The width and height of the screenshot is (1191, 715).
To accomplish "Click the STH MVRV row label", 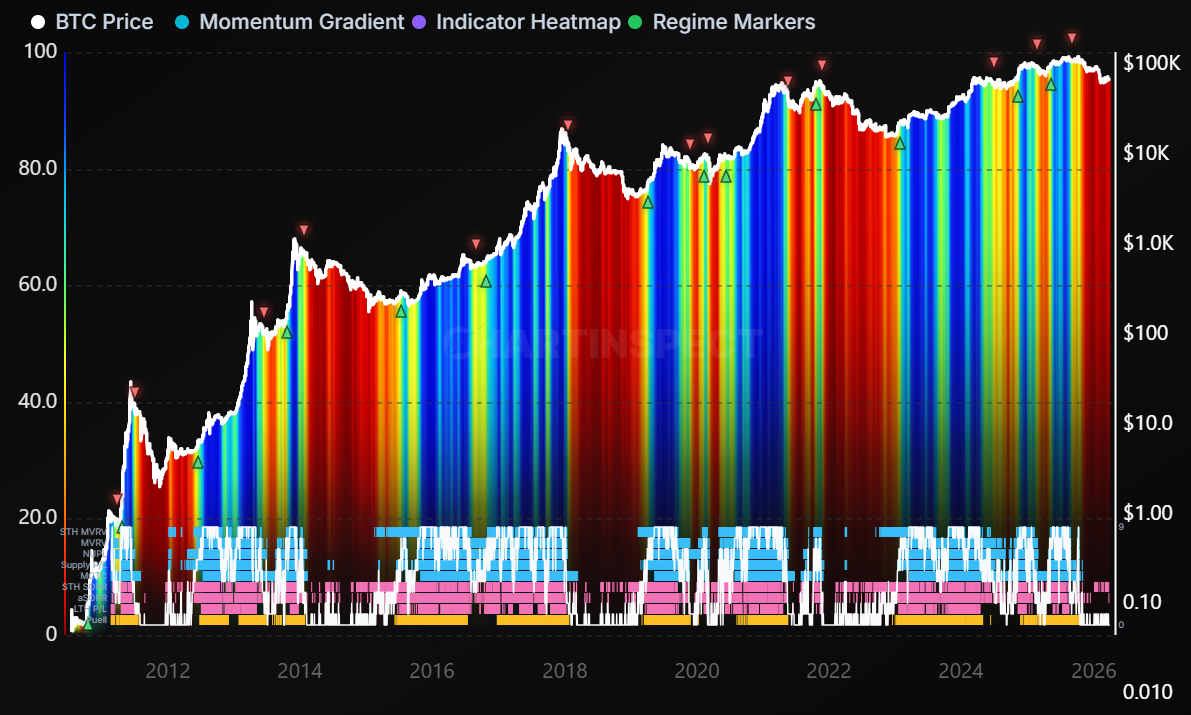I will 83,532.
